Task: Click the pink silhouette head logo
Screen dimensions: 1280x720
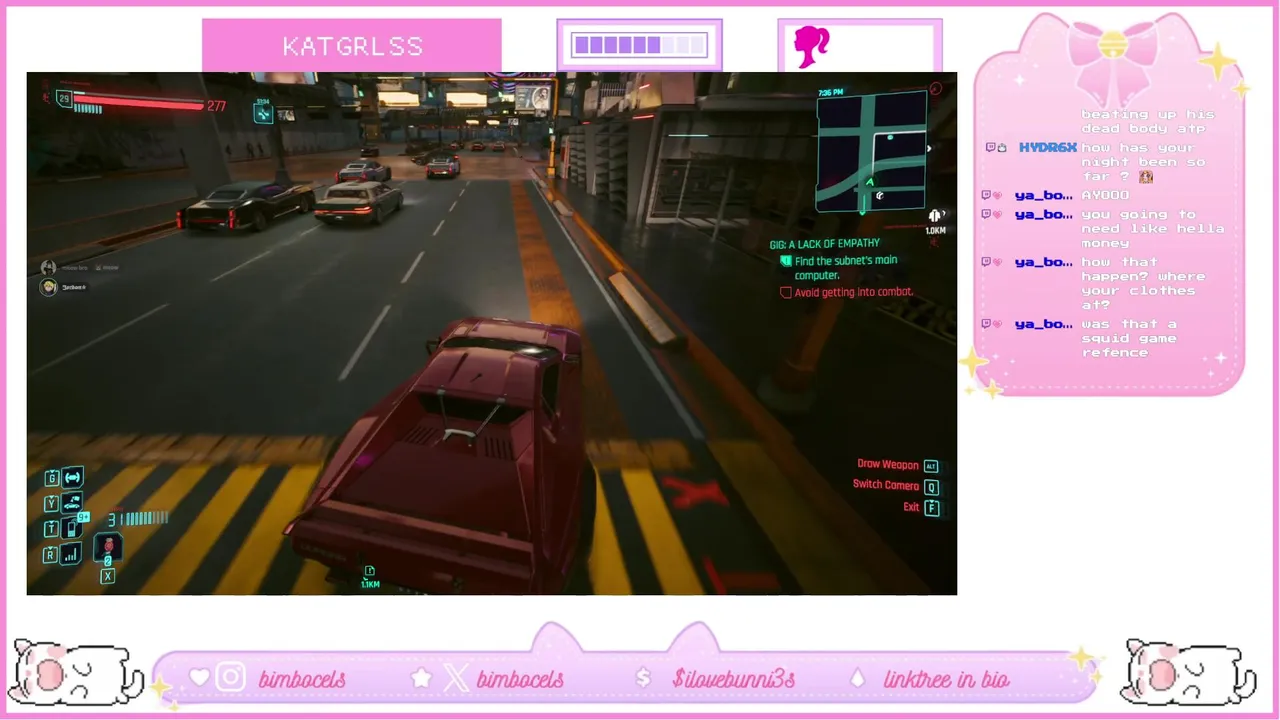Action: (x=811, y=47)
